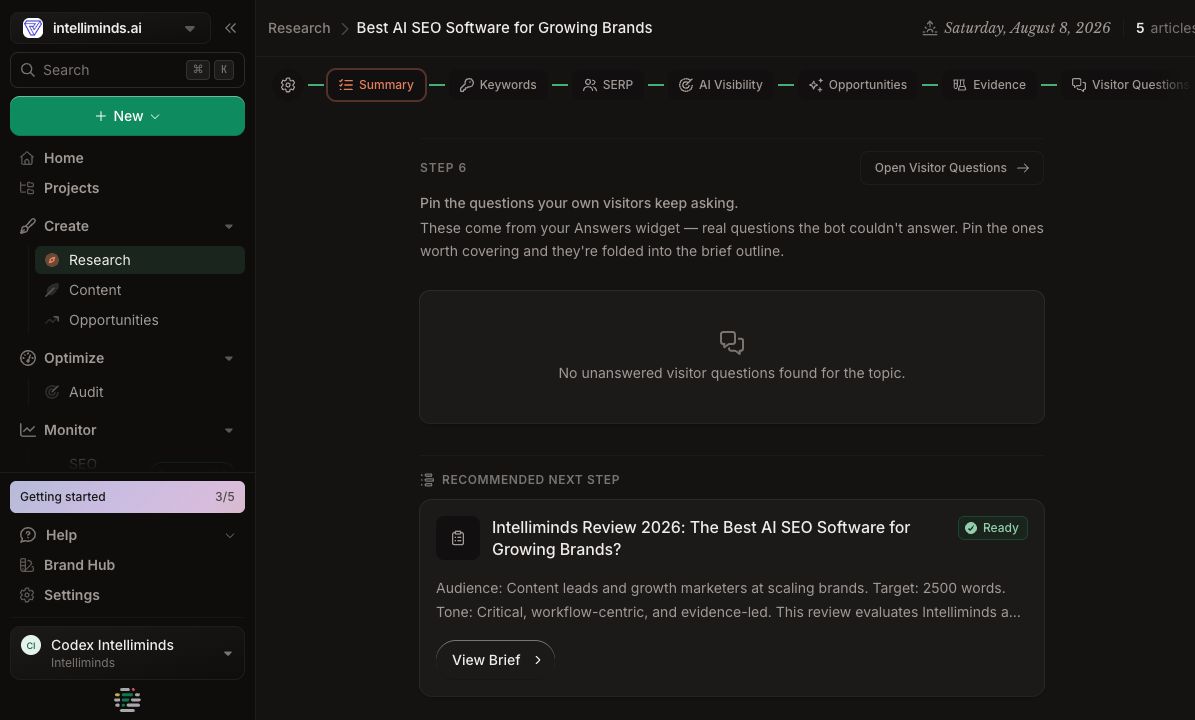Click the clipboard icon on the brief card
Screen dimensions: 1195x720
coord(458,538)
